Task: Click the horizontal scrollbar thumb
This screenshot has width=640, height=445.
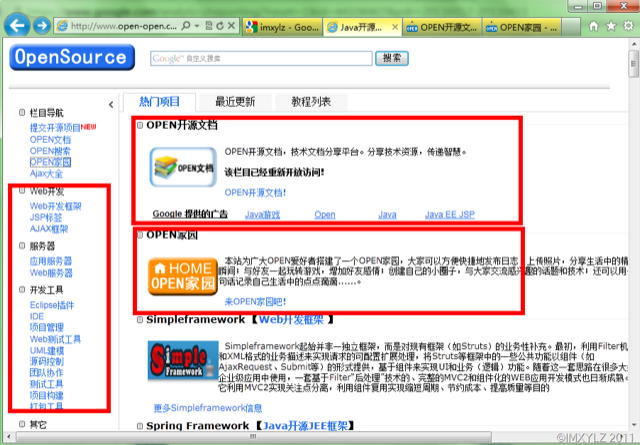Action: click(x=253, y=437)
